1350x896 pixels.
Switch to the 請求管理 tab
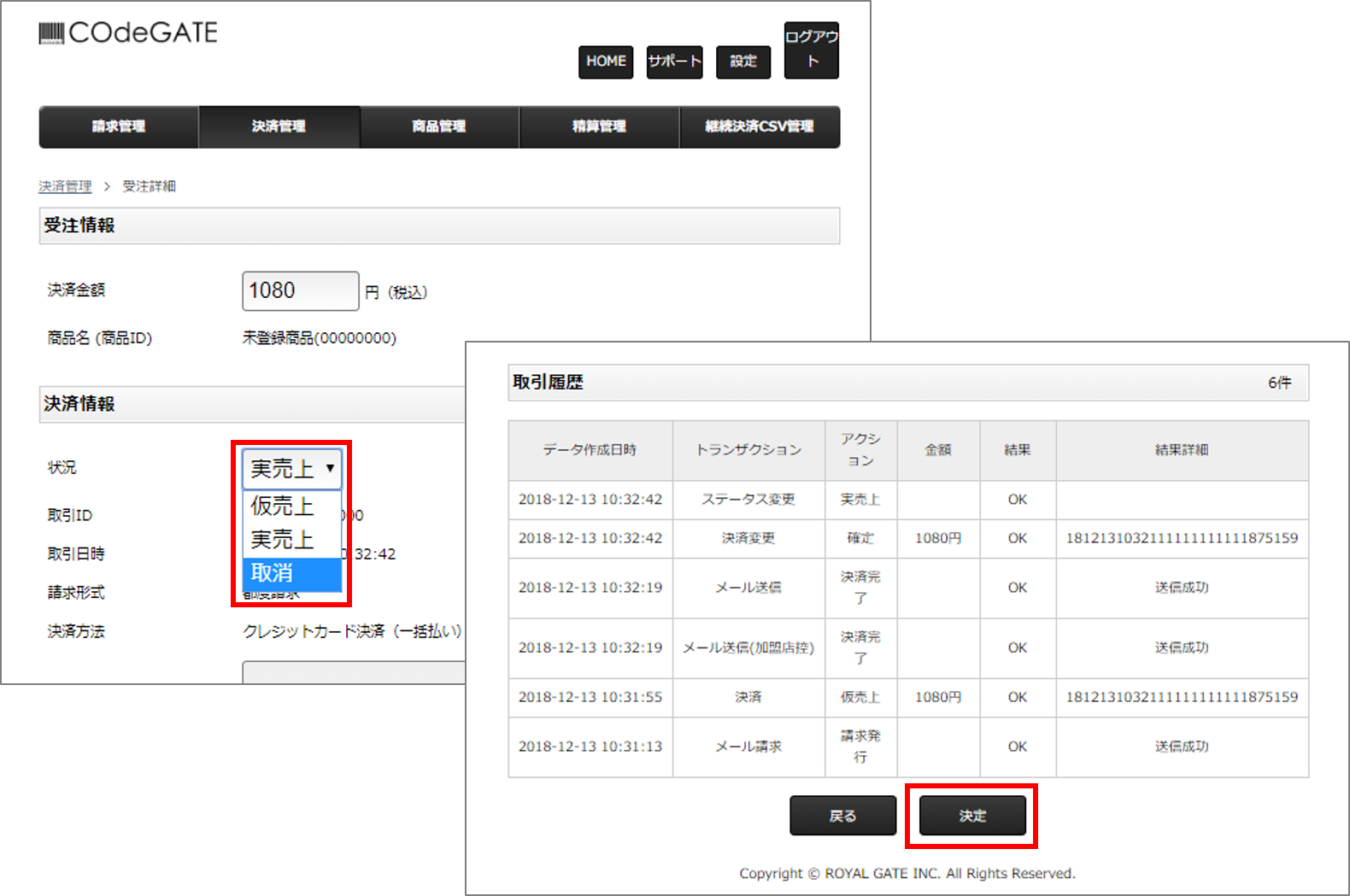click(119, 126)
